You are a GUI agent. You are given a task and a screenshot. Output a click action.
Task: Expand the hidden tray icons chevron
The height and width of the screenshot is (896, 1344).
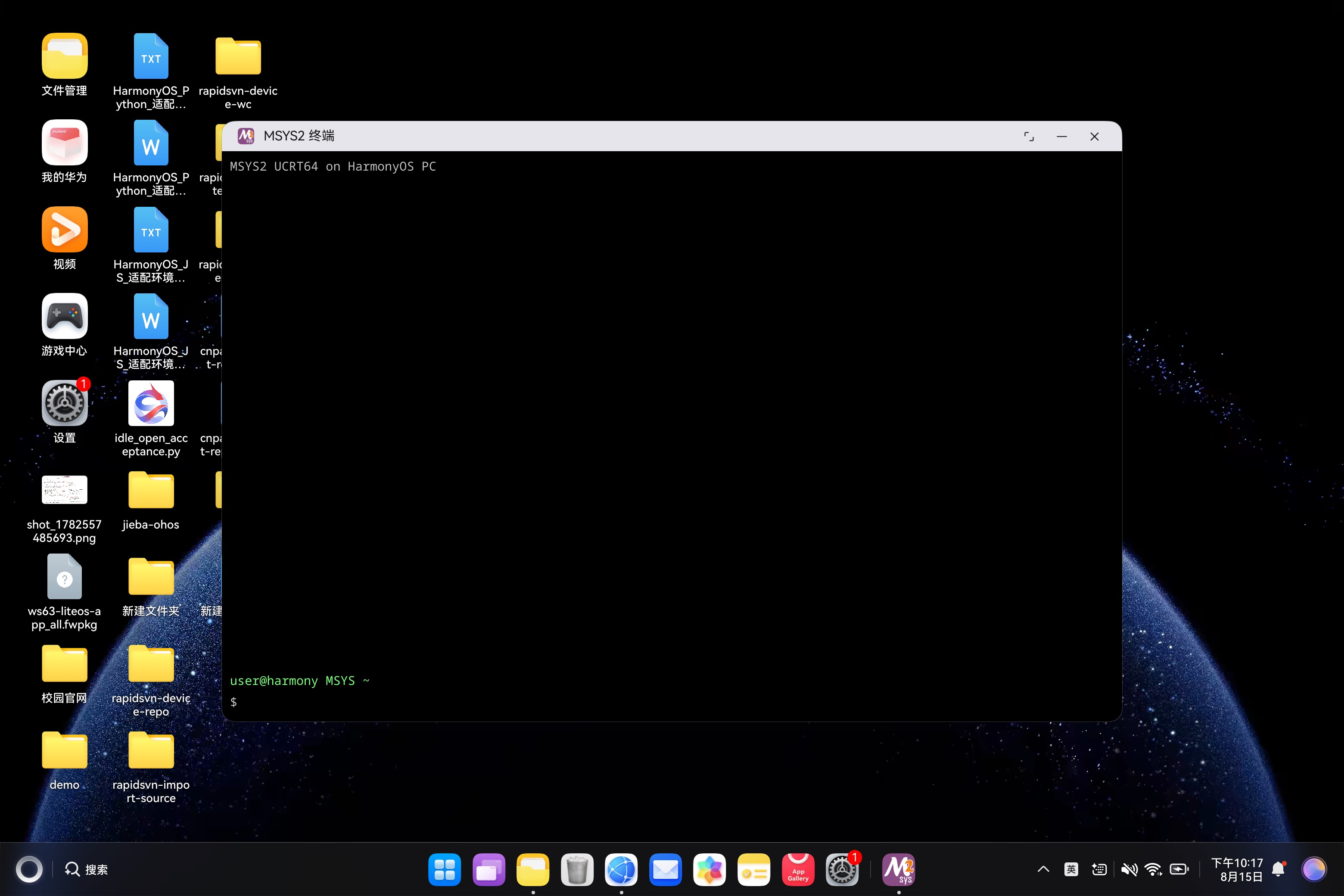point(1043,870)
